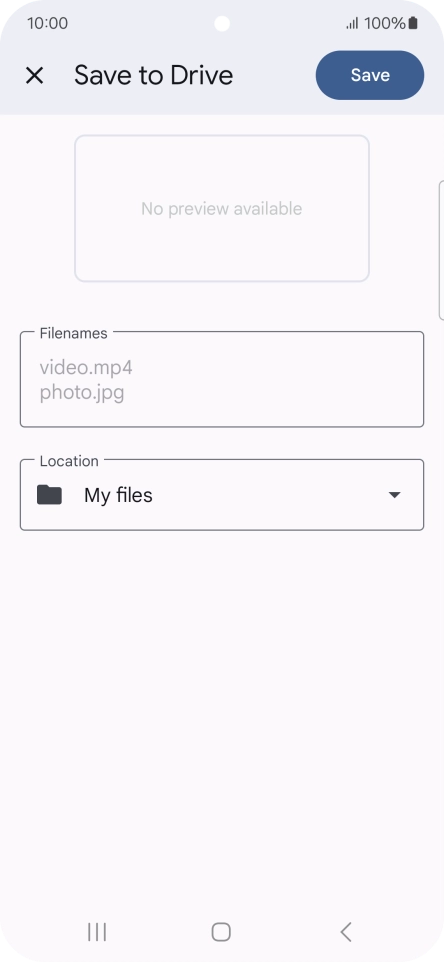The width and height of the screenshot is (444, 962).
Task: Tap the Home navigation button
Action: (x=221, y=932)
